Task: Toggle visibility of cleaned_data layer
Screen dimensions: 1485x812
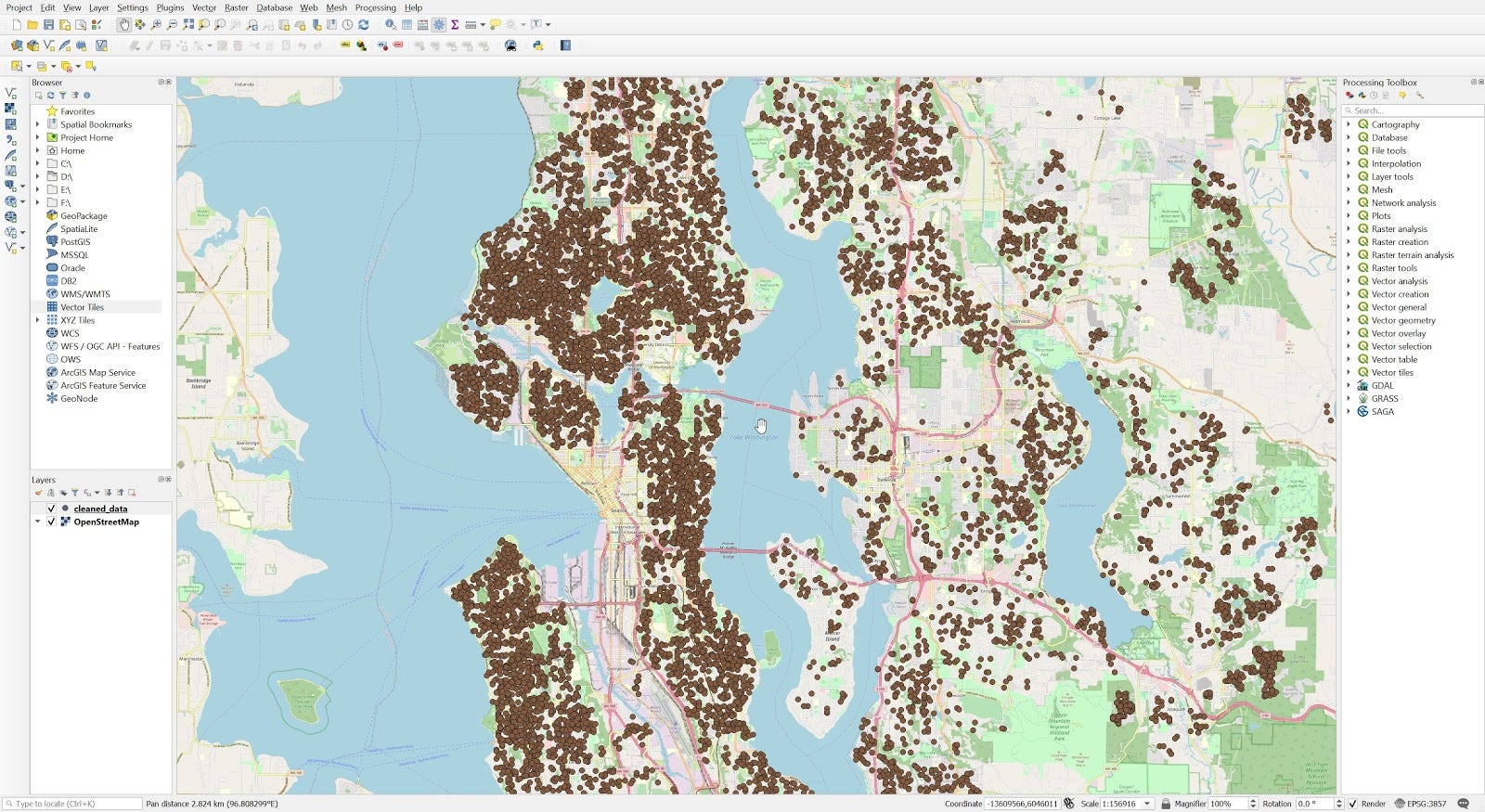Action: coord(51,509)
